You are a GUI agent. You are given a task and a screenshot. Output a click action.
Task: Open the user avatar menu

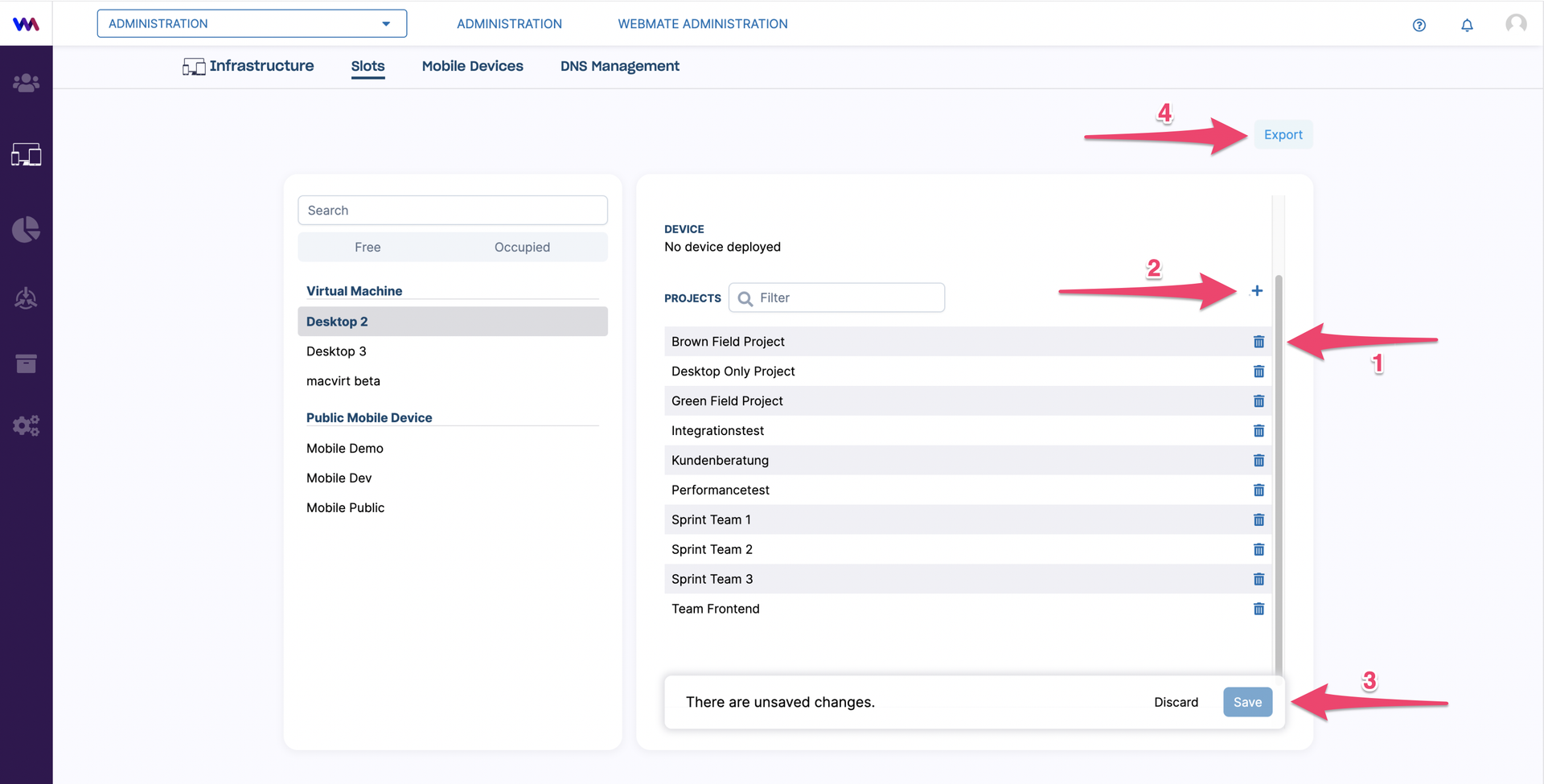pos(1516,24)
